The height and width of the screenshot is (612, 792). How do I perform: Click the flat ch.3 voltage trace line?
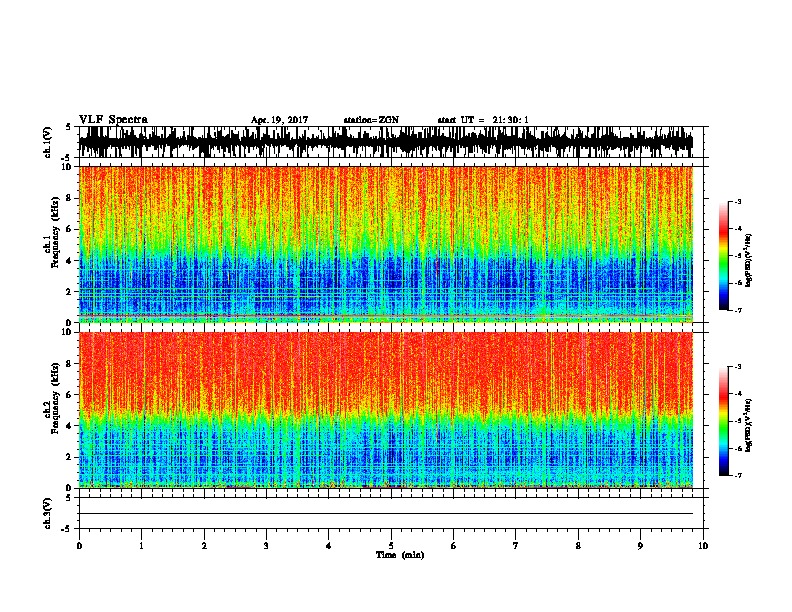386,514
